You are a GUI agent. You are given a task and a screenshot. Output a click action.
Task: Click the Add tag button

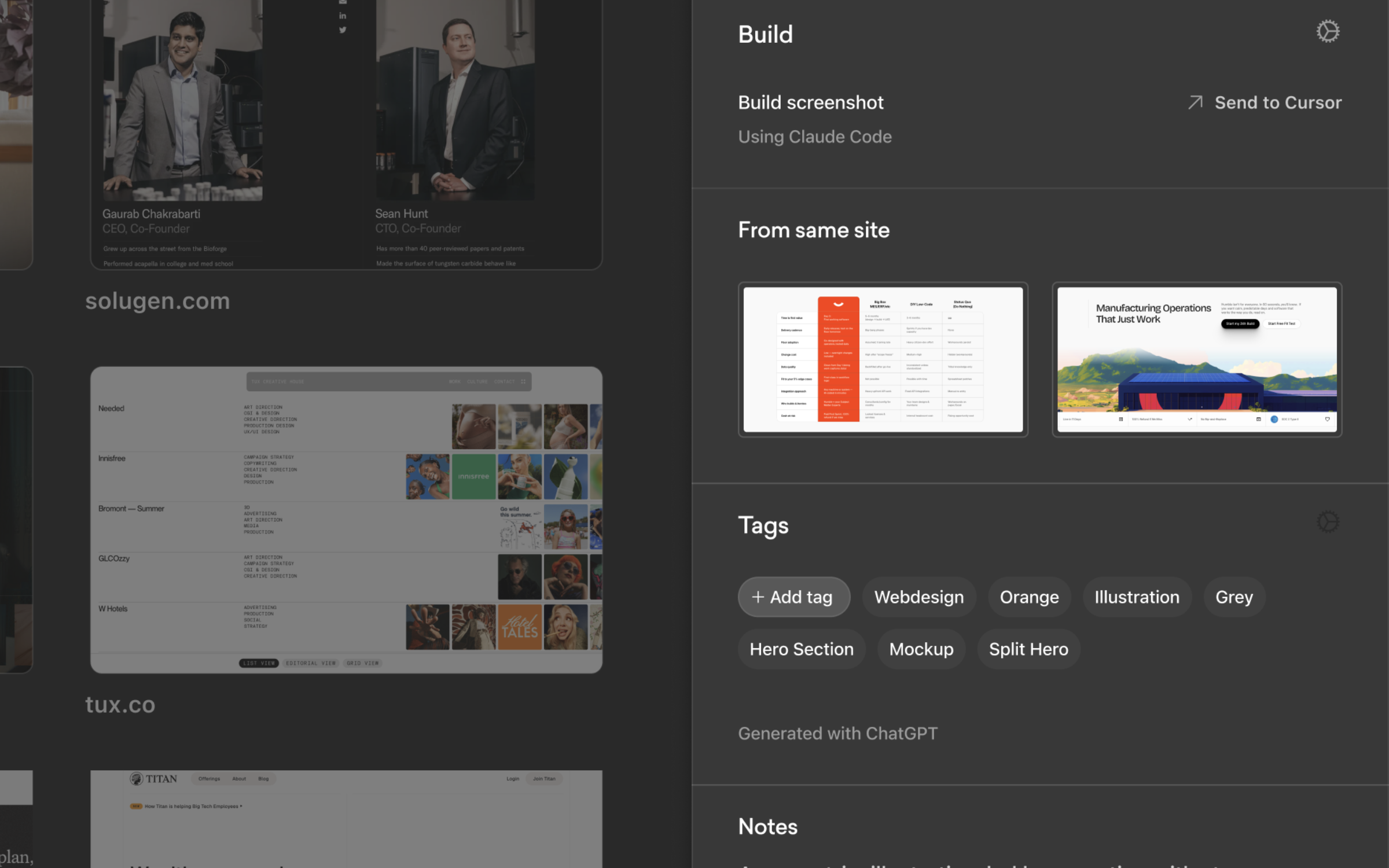pos(793,597)
